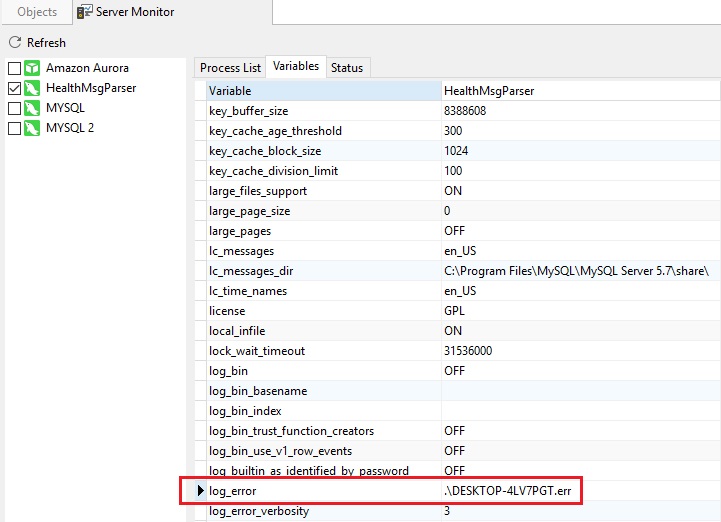
Task: Select the large_pages variable
Action: click(x=240, y=231)
